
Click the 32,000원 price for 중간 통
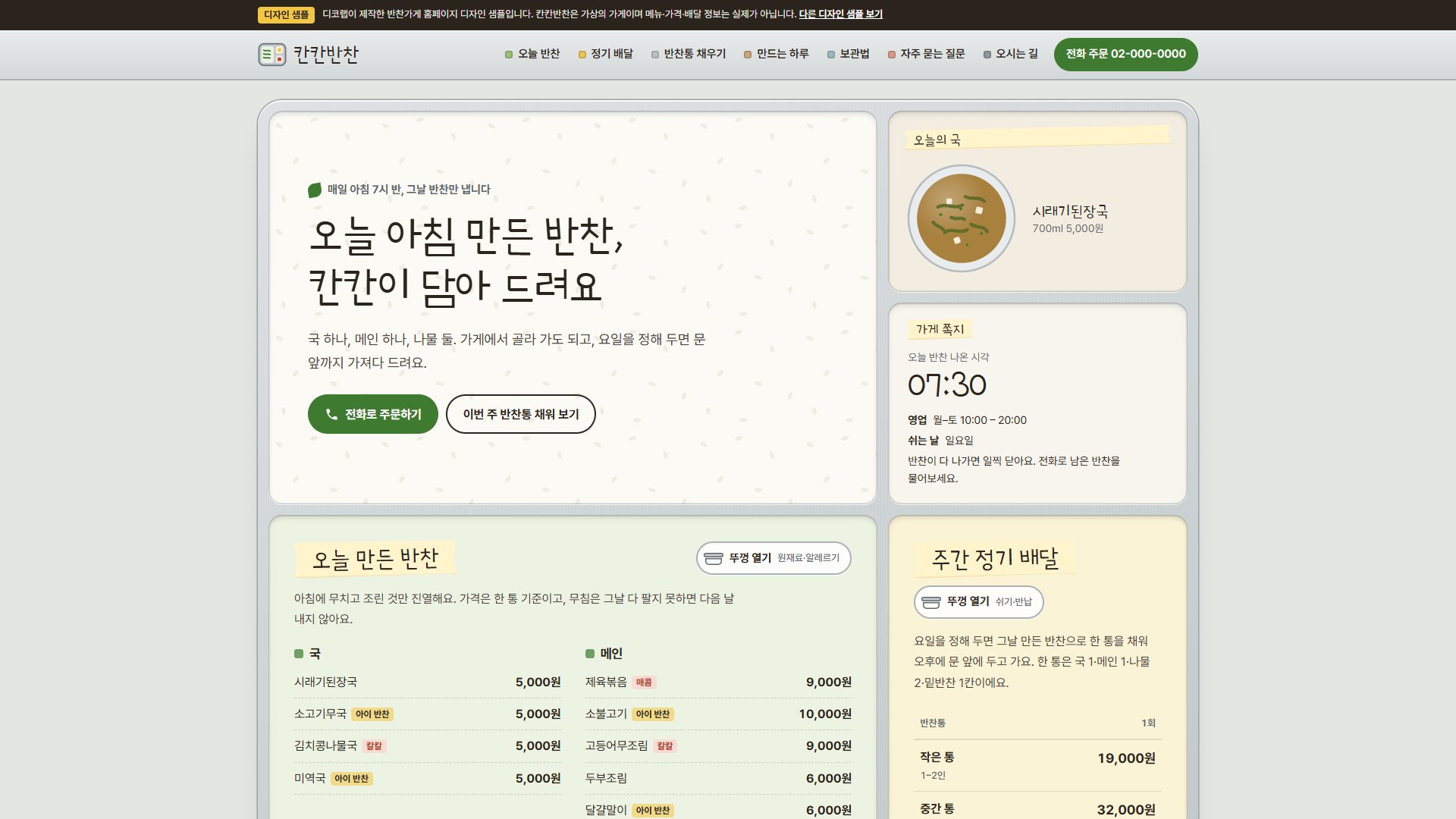[x=1126, y=810]
